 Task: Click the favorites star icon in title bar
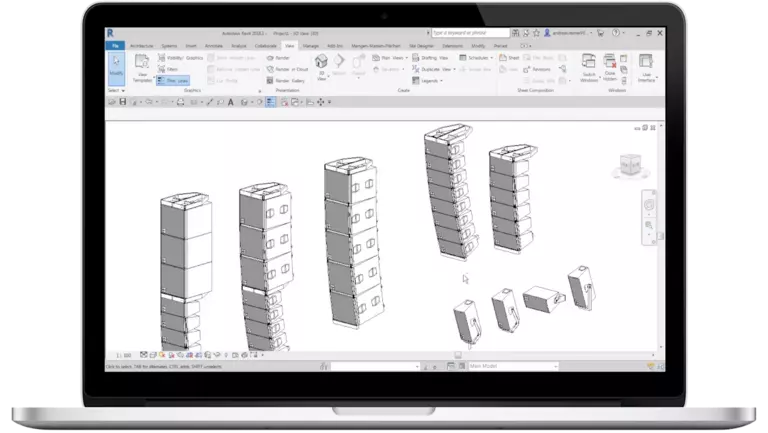(x=536, y=33)
